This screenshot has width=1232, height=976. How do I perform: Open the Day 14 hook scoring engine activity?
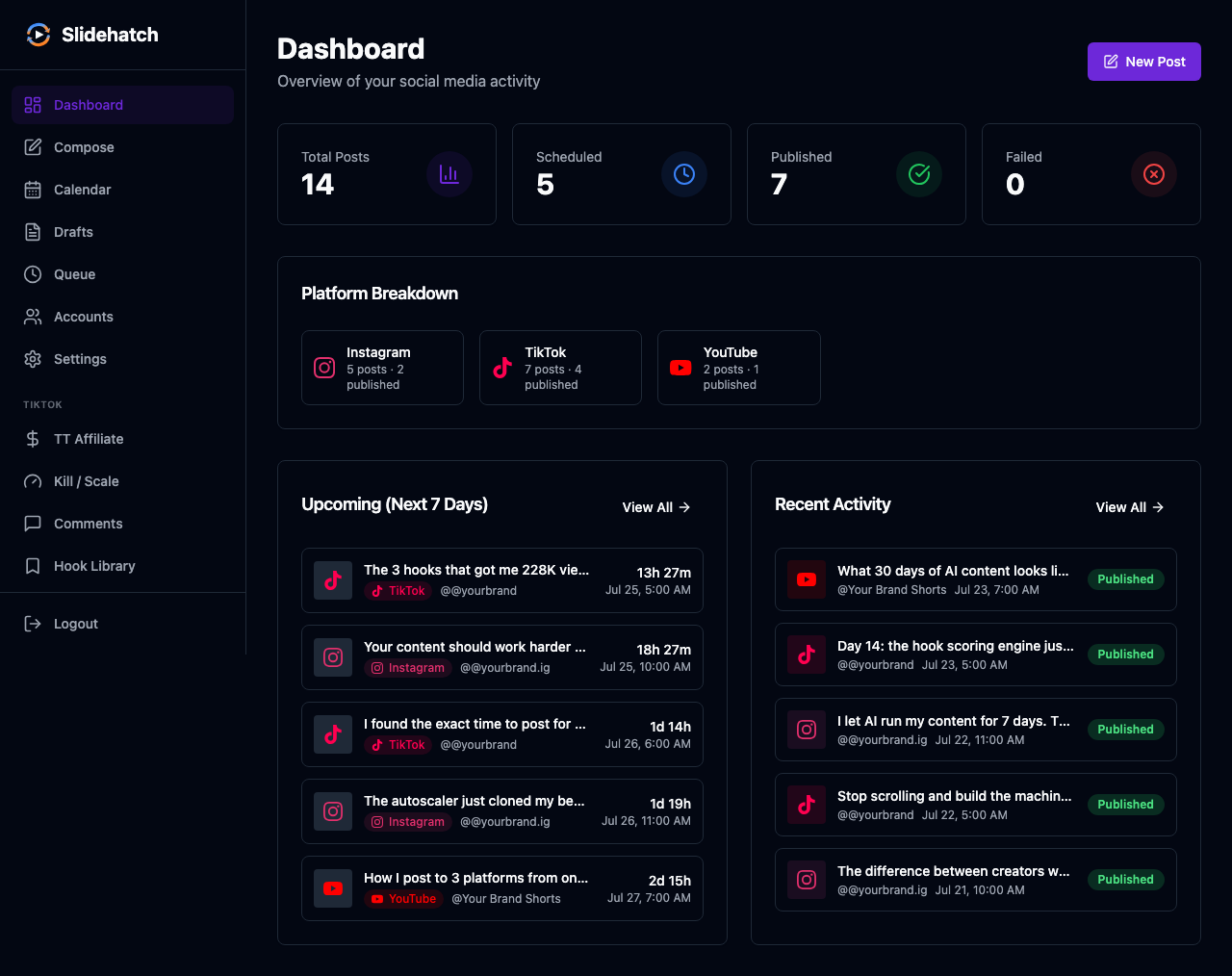click(976, 655)
